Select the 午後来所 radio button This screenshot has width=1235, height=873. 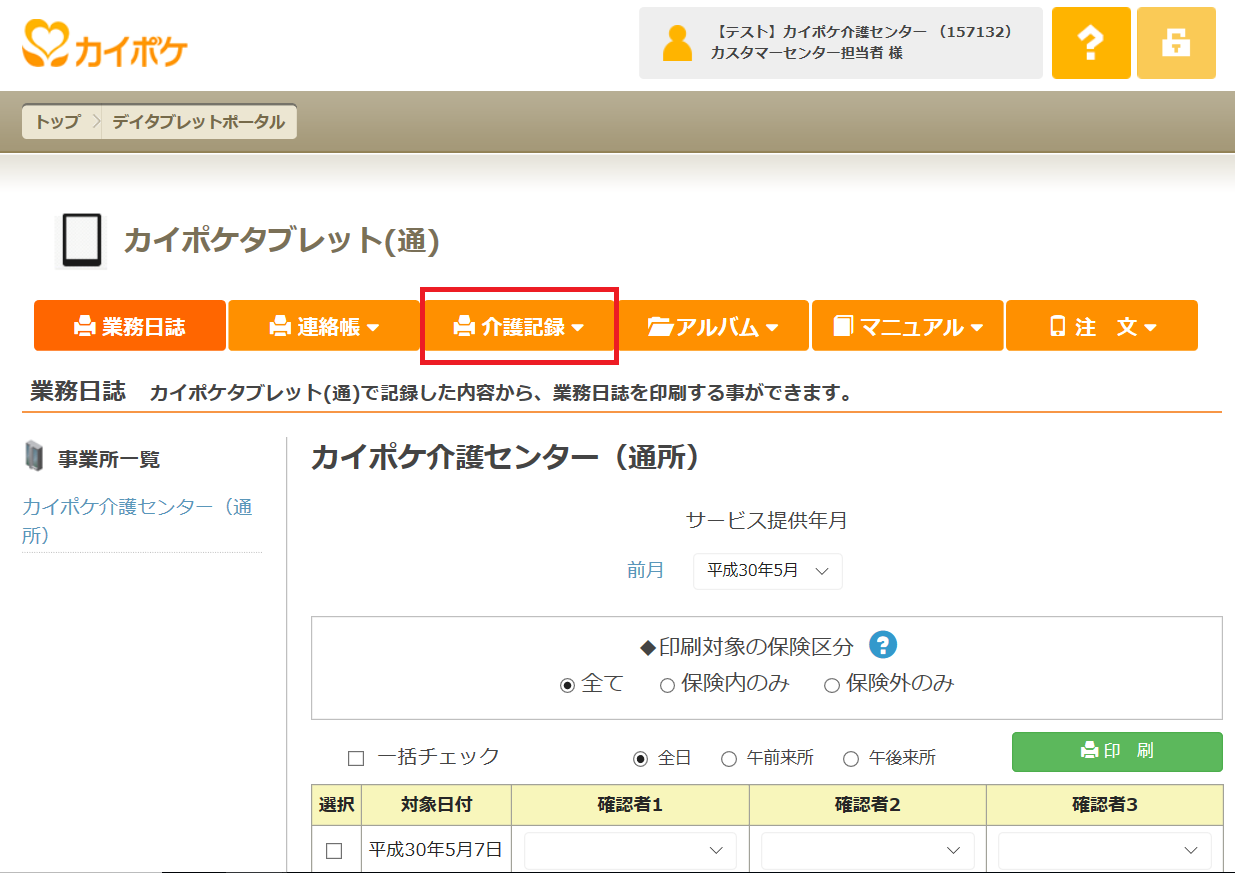[x=851, y=759]
